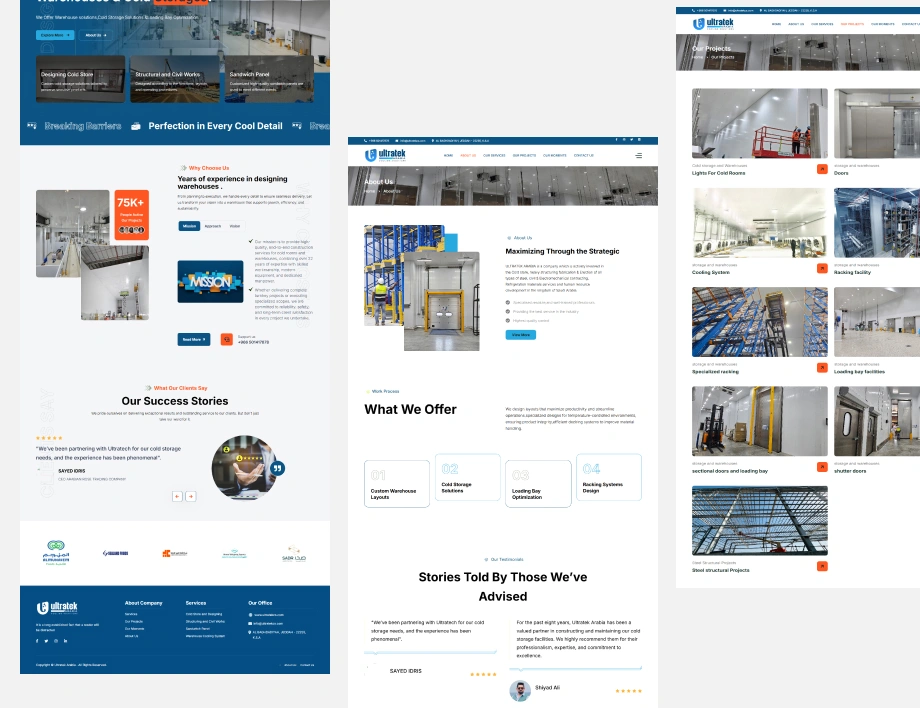Click the View More button
Viewport: 920px width, 708px height.
coord(520,335)
